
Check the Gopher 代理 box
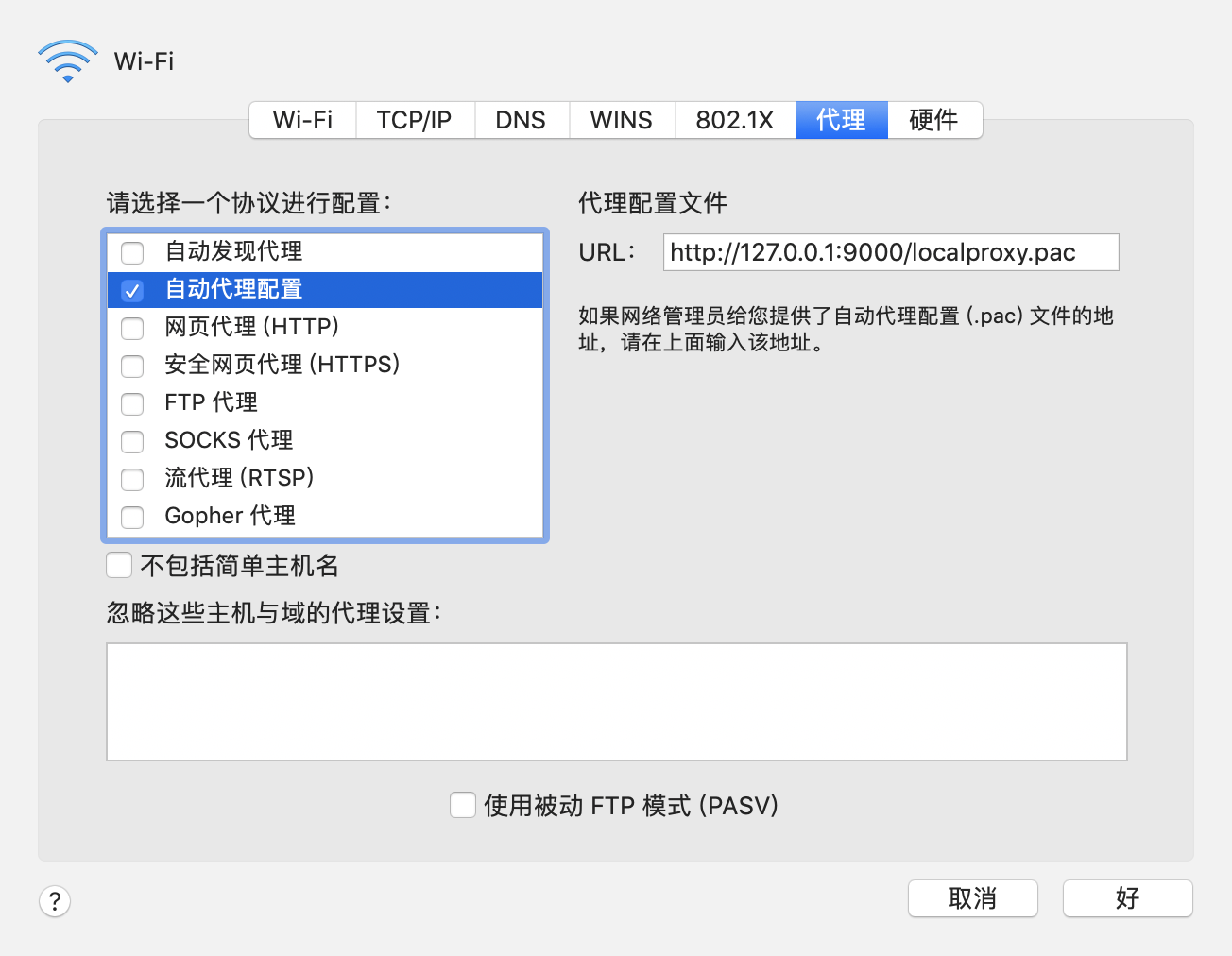[131, 517]
